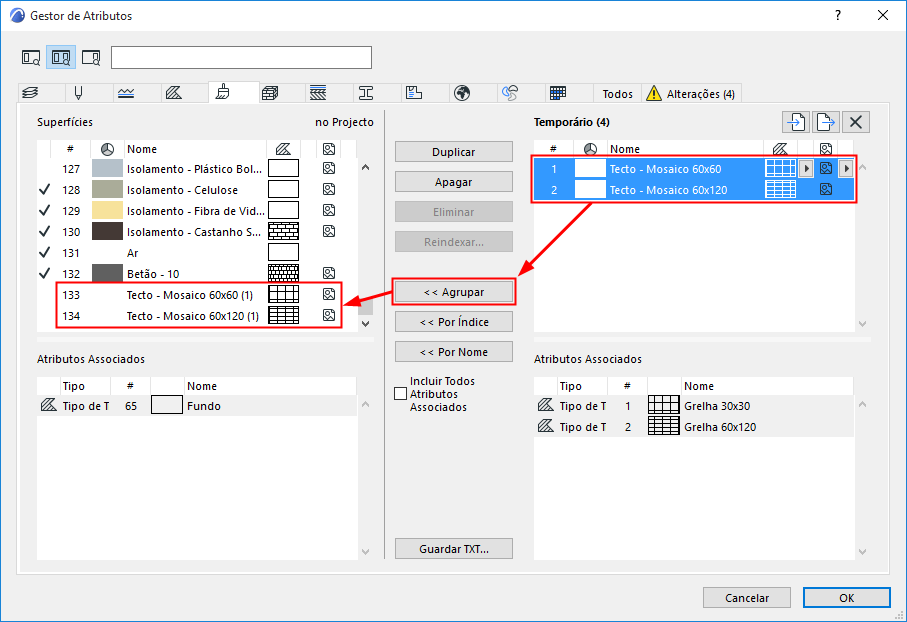Click the Superfícies list scroll down arrow
The width and height of the screenshot is (907, 622).
pyautogui.click(x=365, y=324)
